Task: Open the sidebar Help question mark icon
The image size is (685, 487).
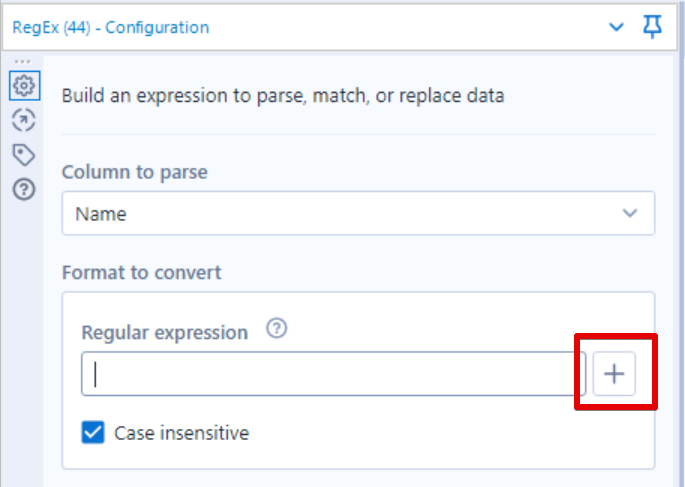Action: 24,190
